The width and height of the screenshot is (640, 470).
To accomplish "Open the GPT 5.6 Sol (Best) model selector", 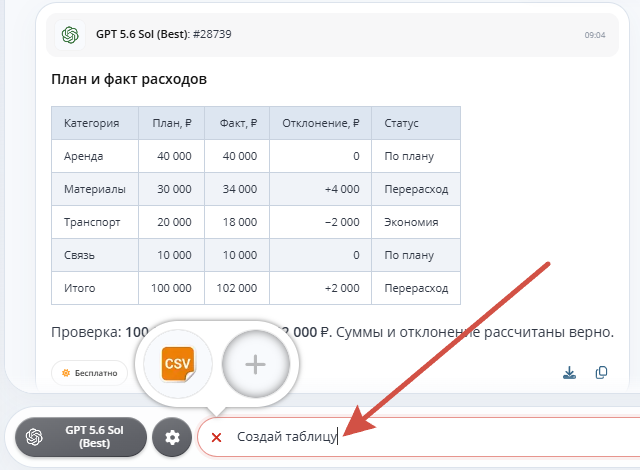I will [x=81, y=437].
